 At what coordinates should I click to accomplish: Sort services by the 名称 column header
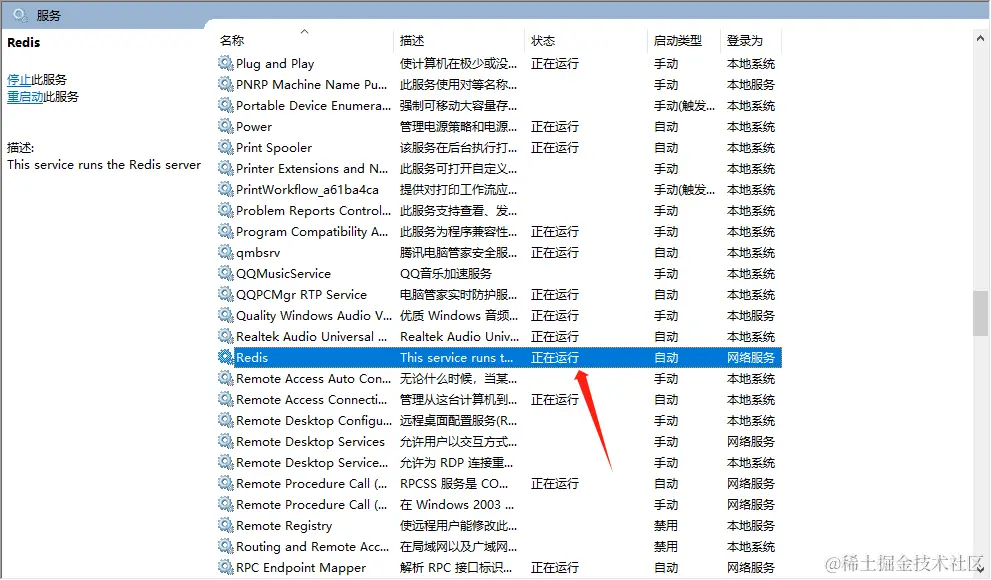(232, 40)
